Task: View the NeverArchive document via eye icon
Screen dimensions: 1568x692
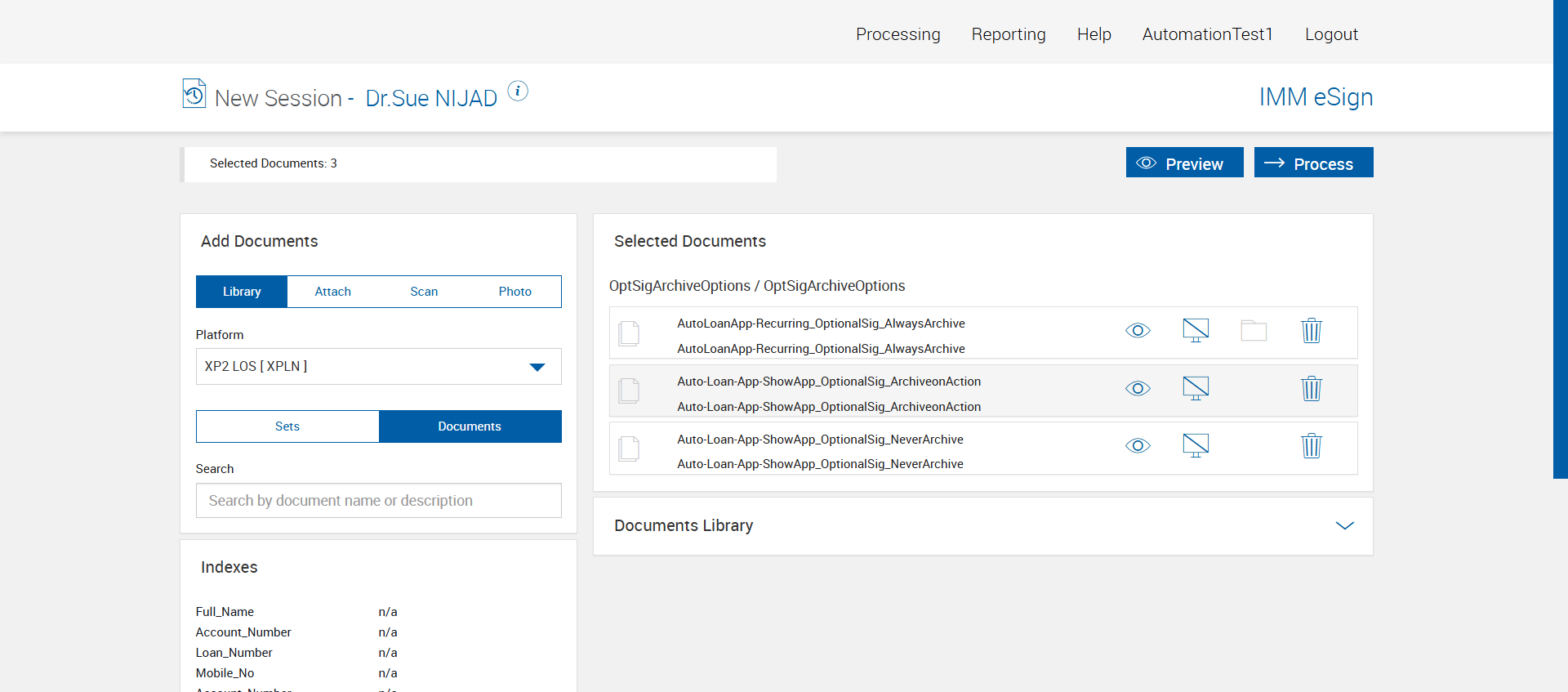Action: (1138, 446)
